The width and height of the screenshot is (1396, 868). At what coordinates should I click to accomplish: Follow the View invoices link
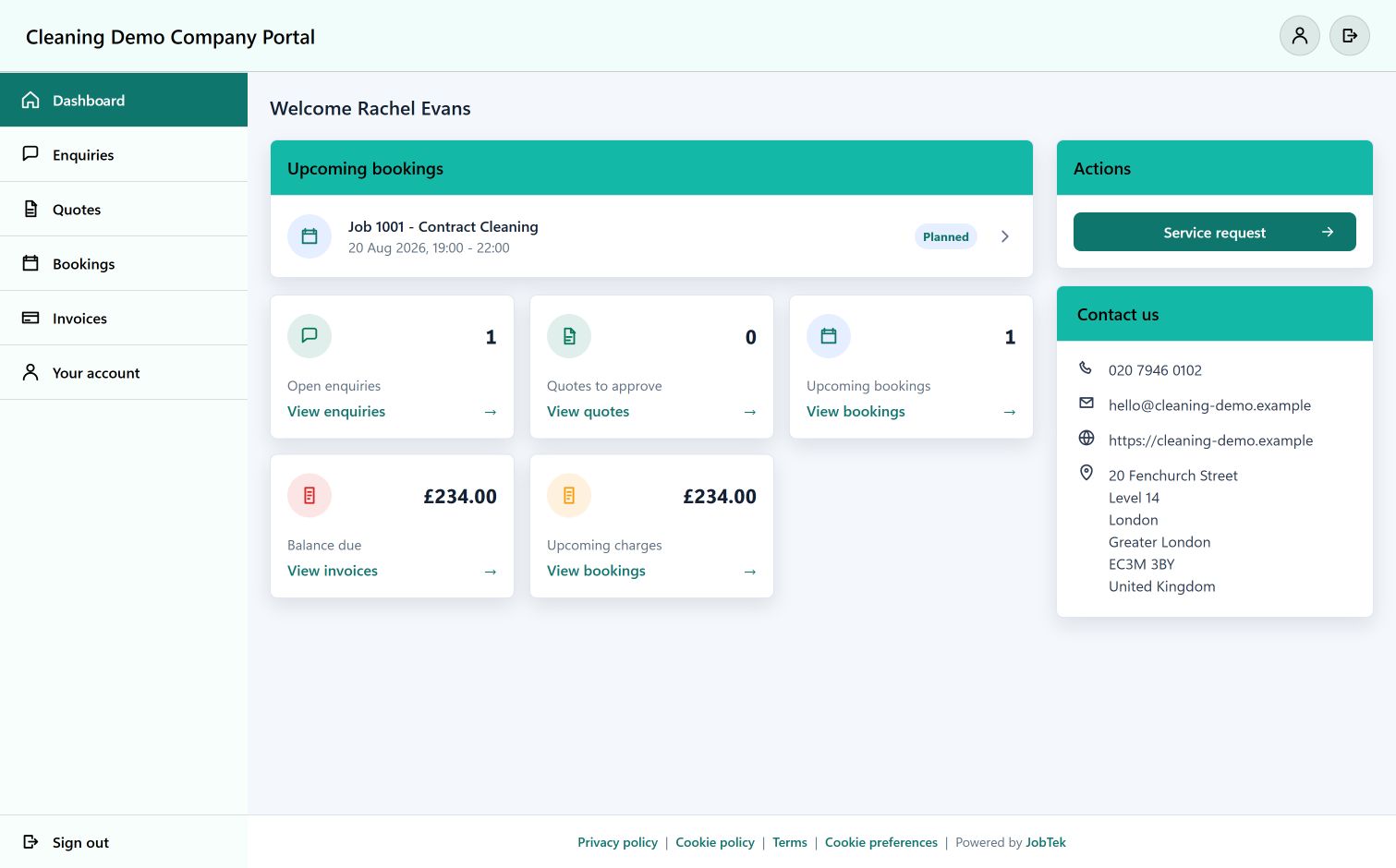point(333,571)
